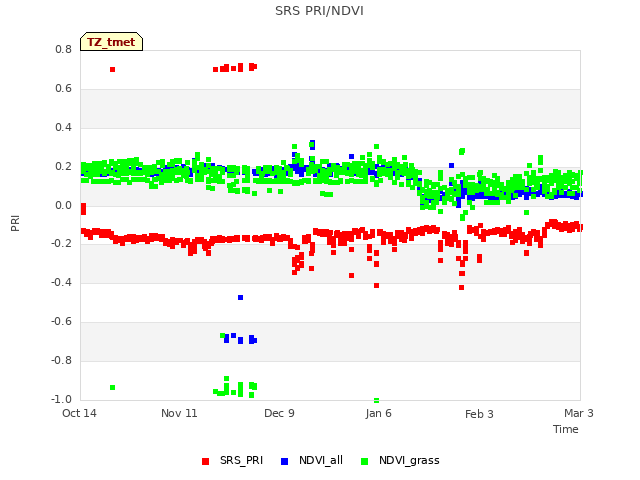Toggle the SRS_PRI legend entry
The image size is (640, 480).
(x=232, y=460)
